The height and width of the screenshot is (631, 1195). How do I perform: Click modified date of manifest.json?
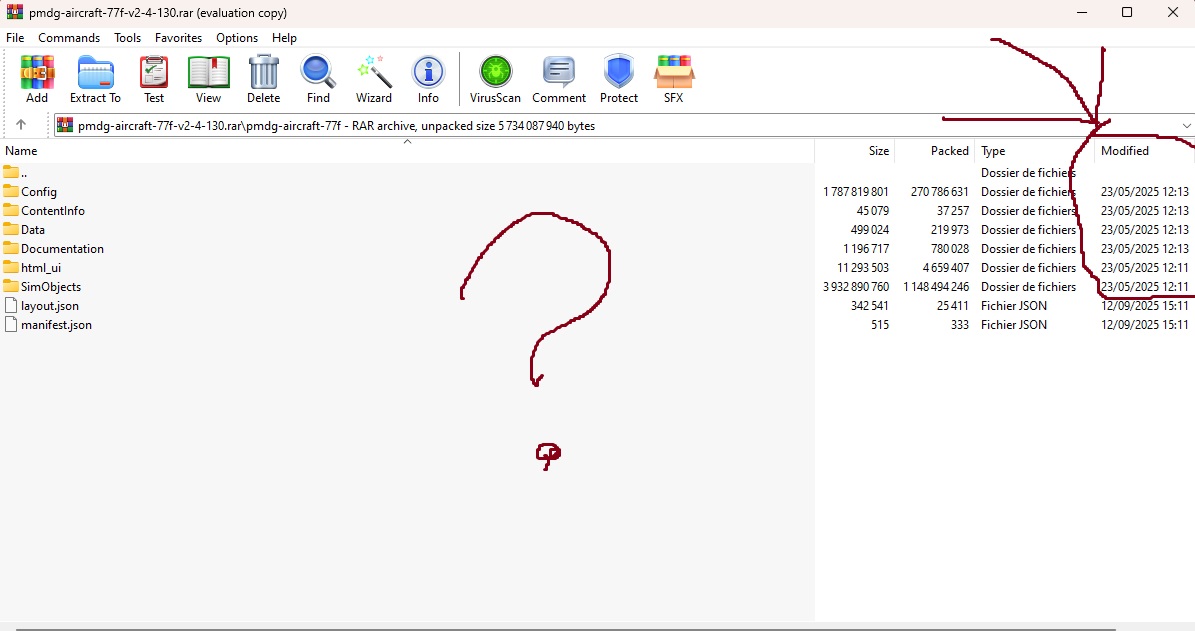(1145, 325)
